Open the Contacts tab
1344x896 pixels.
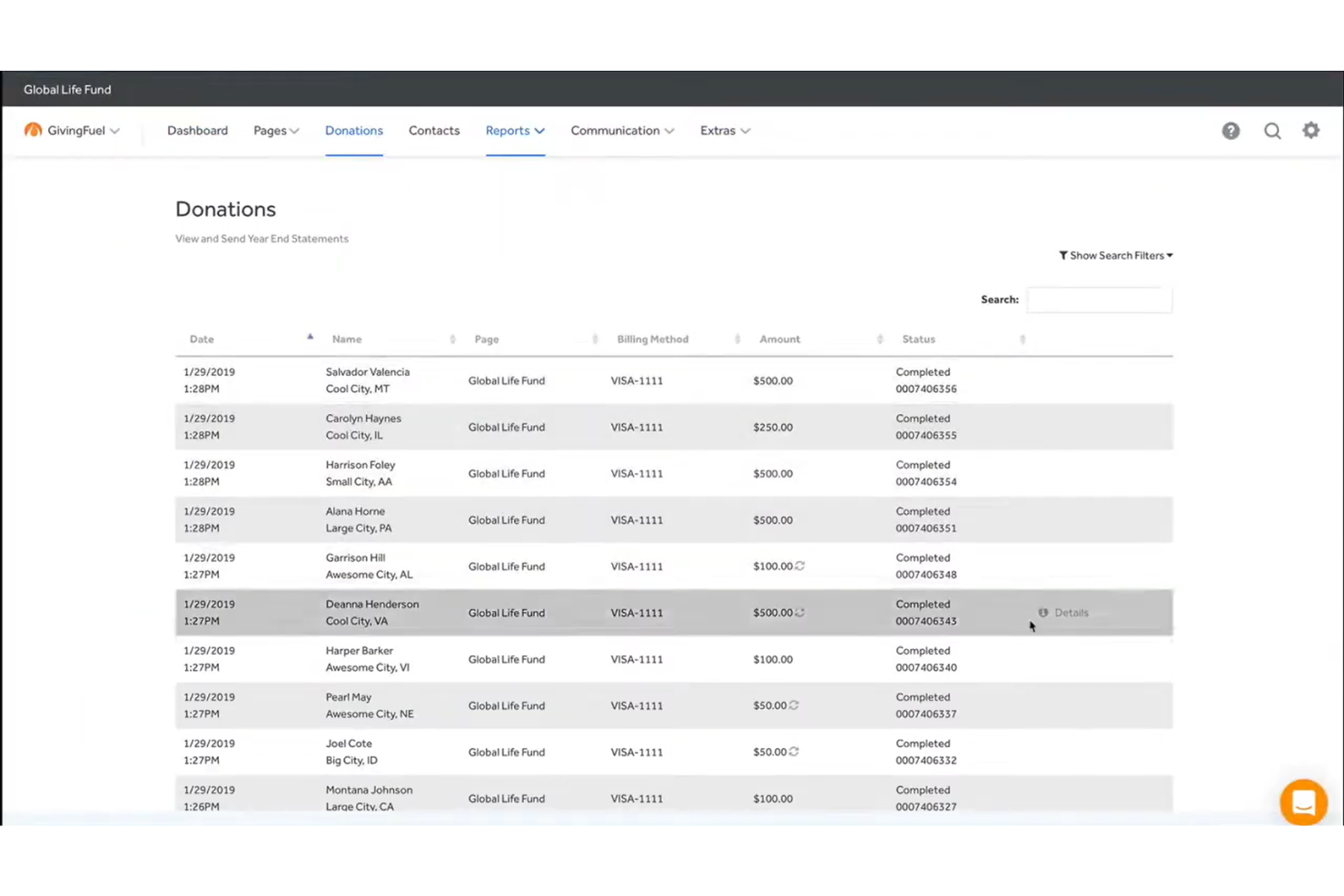pyautogui.click(x=434, y=131)
